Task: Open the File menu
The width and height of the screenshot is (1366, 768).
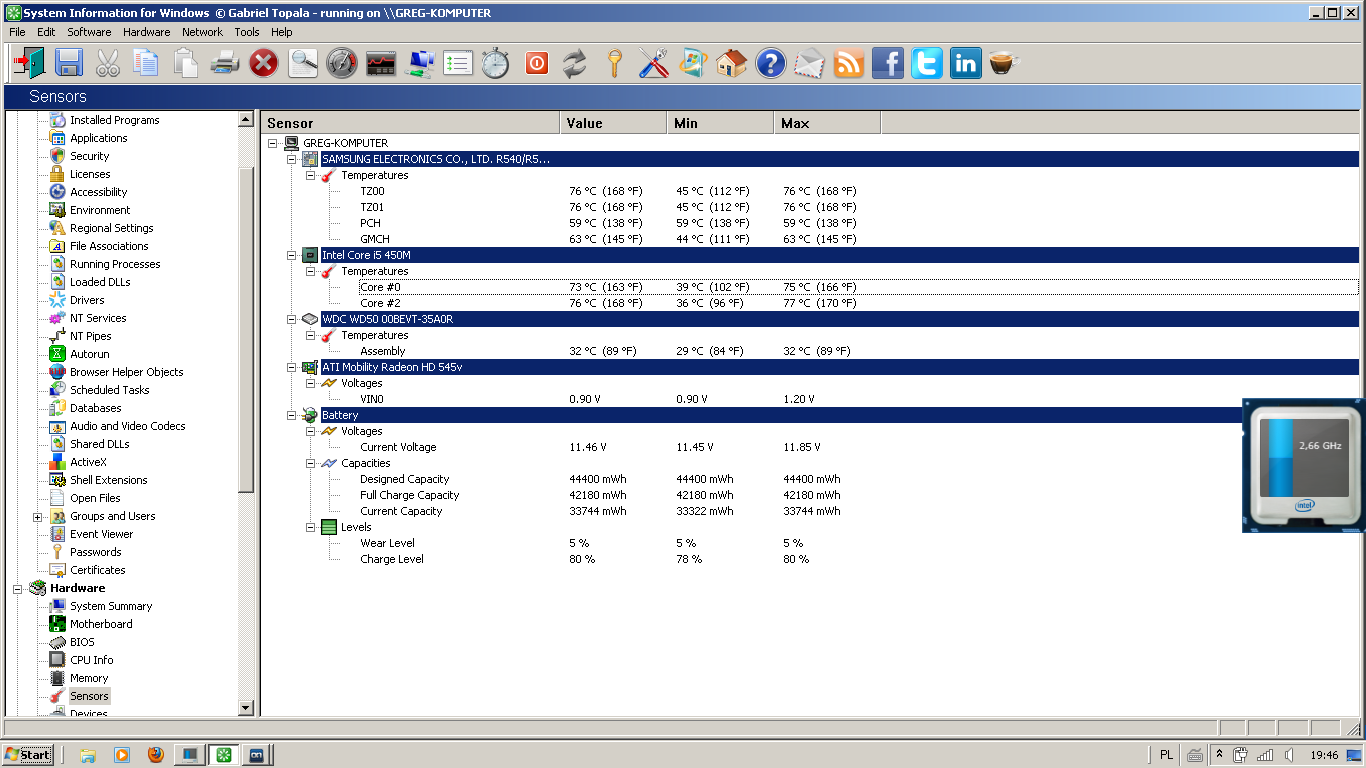Action: [17, 32]
